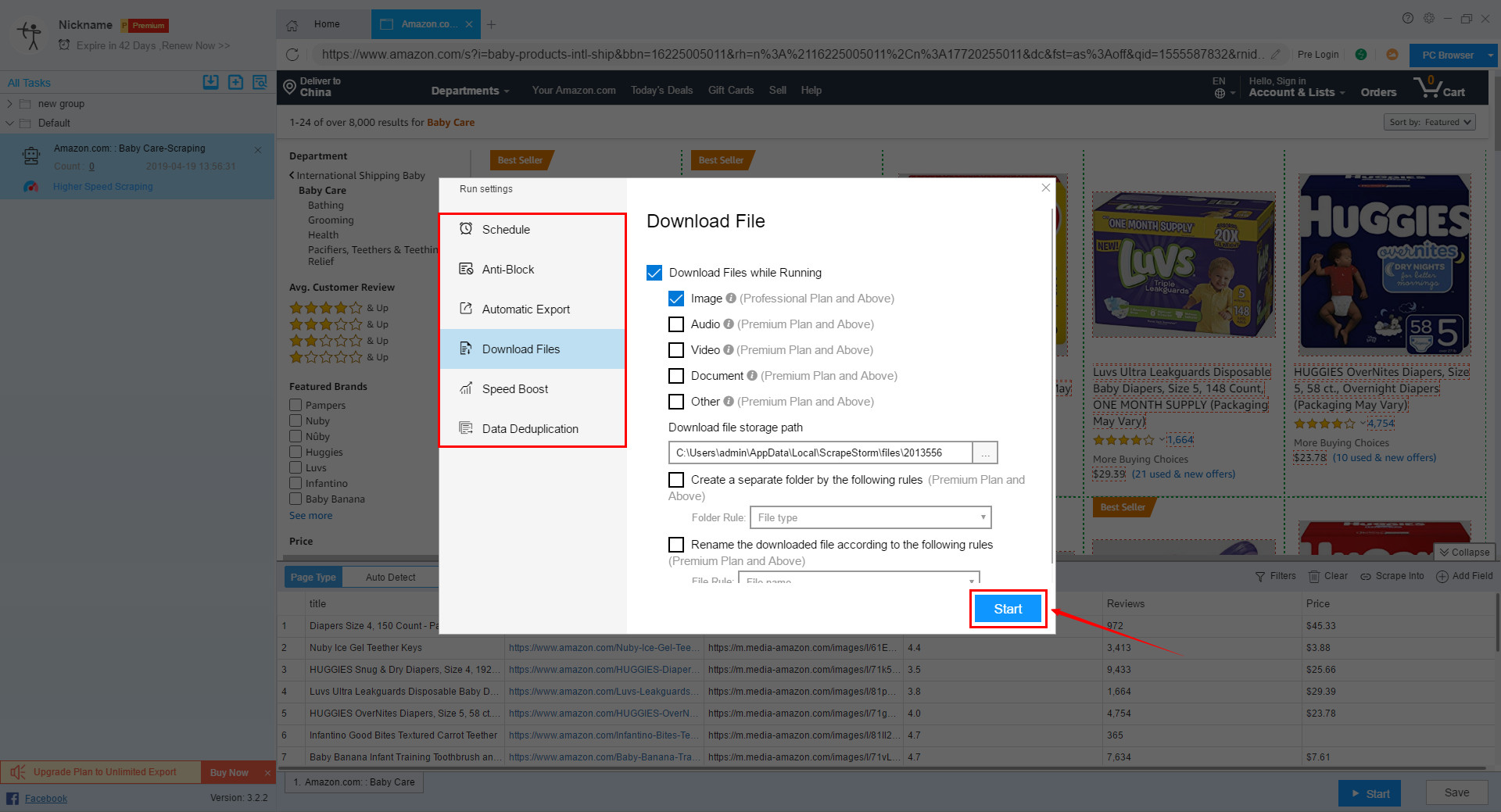Click the Clear trash icon

tap(1314, 576)
